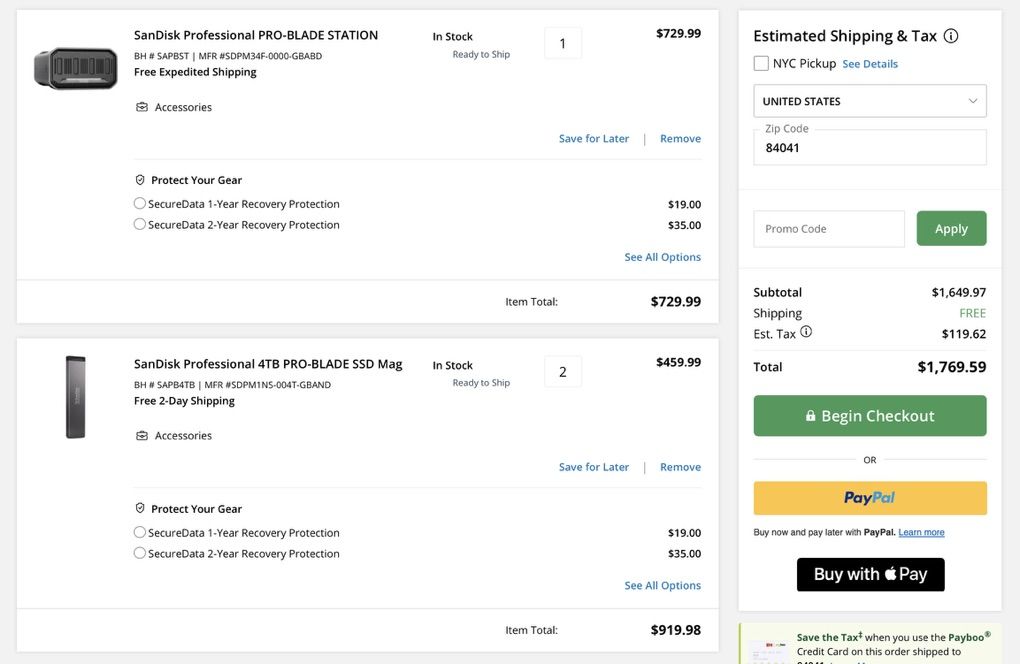Viewport: 1020px width, 664px height.
Task: Click quantity box for PRO-BLADE STATION
Action: coord(563,44)
